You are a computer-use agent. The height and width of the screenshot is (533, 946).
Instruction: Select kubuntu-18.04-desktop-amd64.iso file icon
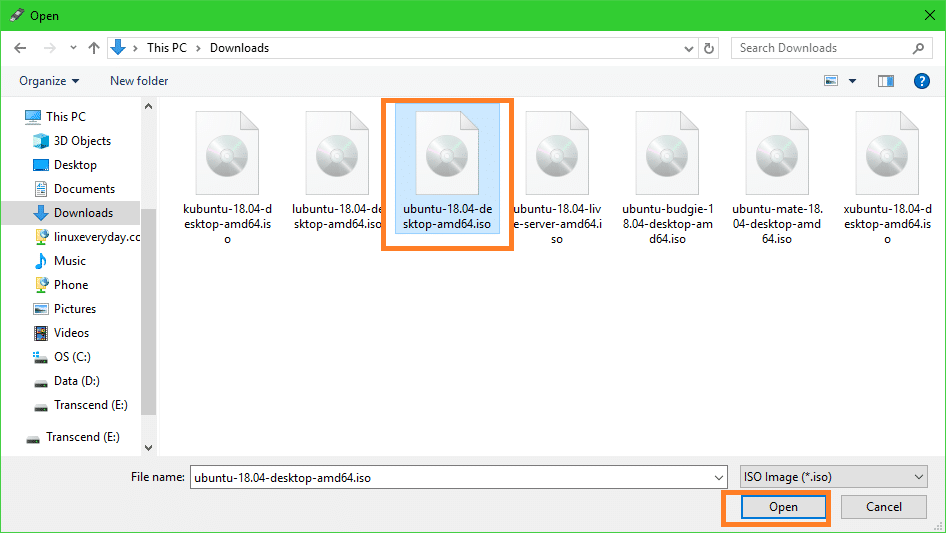[x=227, y=155]
